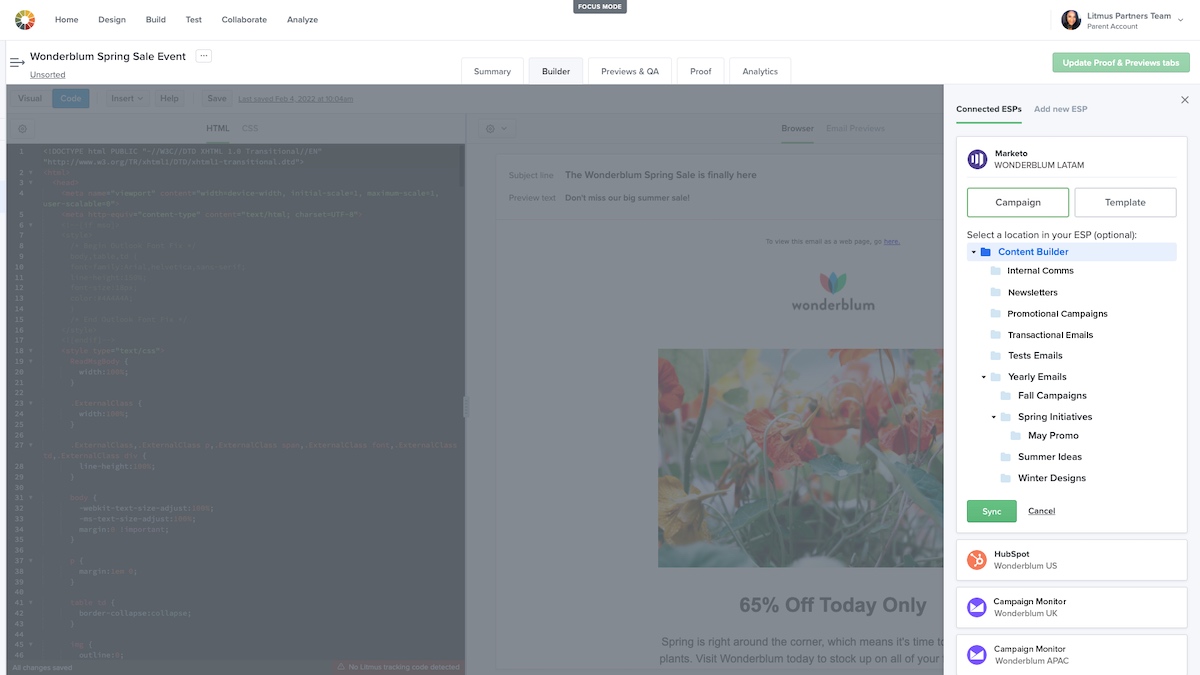The width and height of the screenshot is (1200, 675).
Task: Switch to Add new ESP tab
Action: pos(1060,109)
